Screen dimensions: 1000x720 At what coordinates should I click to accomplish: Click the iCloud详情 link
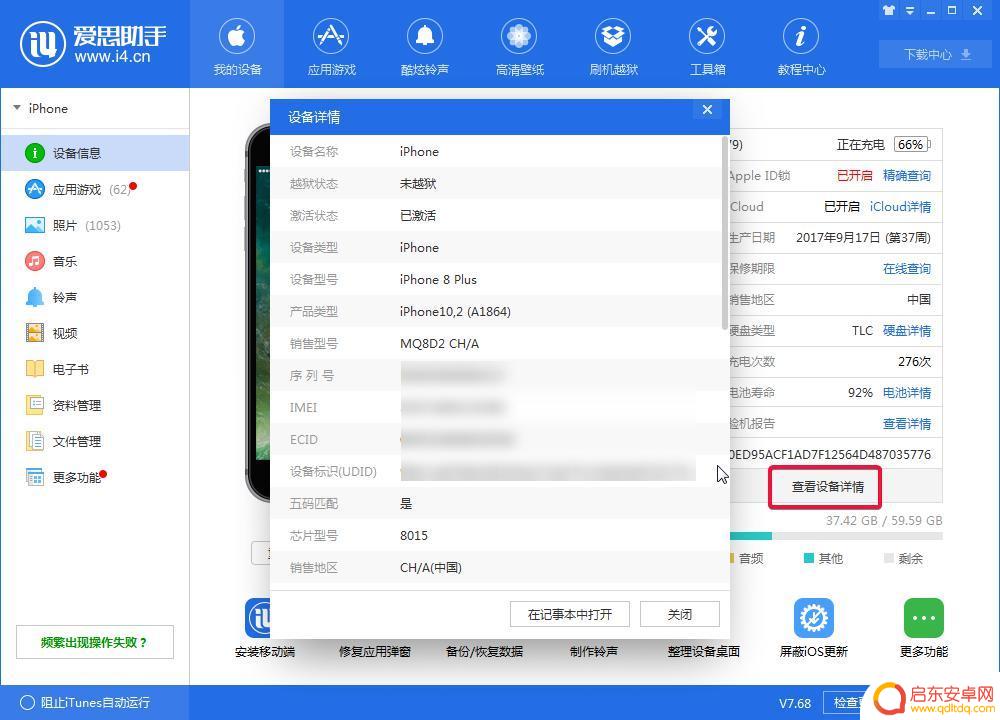[x=900, y=207]
